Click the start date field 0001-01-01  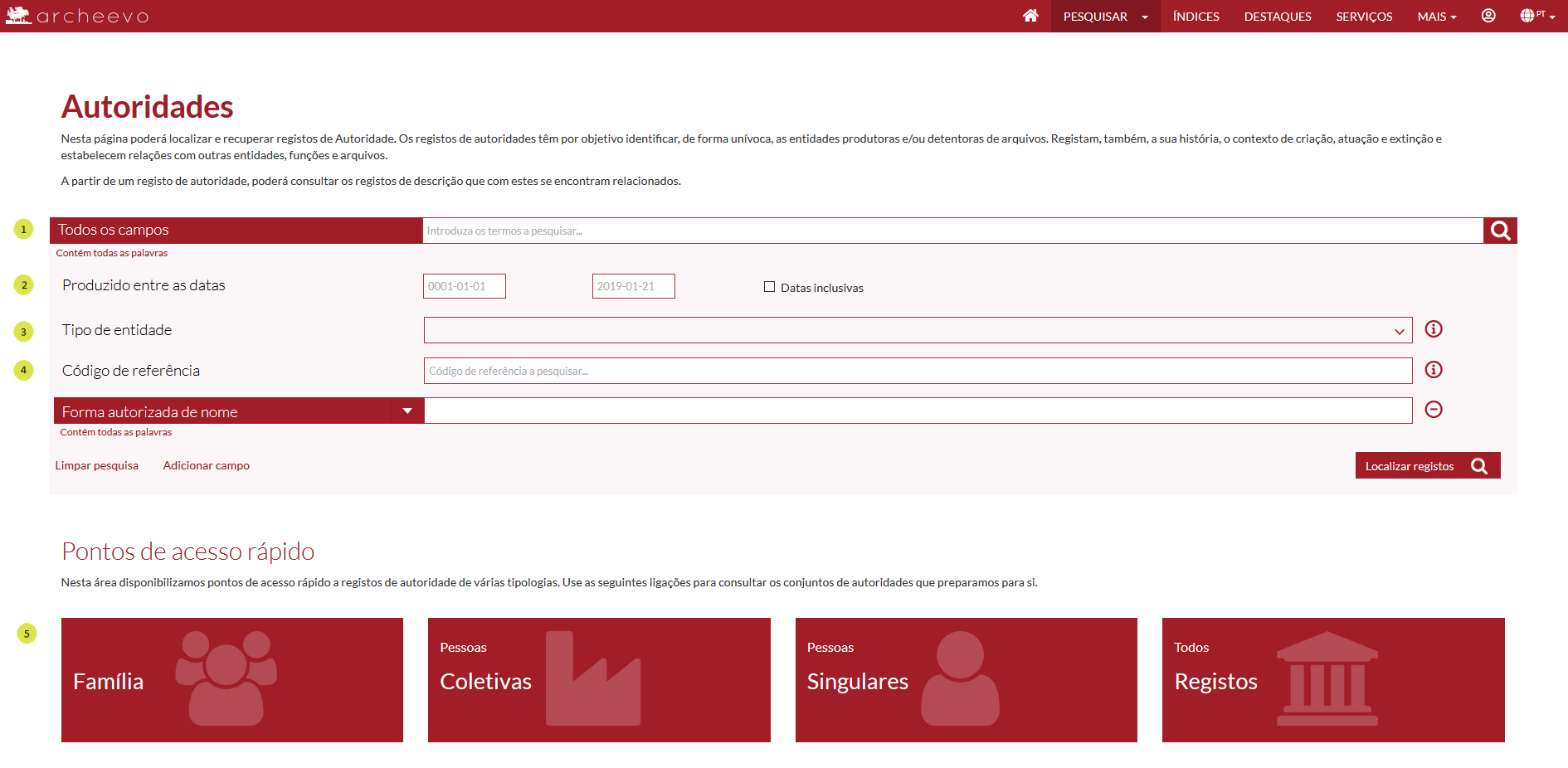464,286
